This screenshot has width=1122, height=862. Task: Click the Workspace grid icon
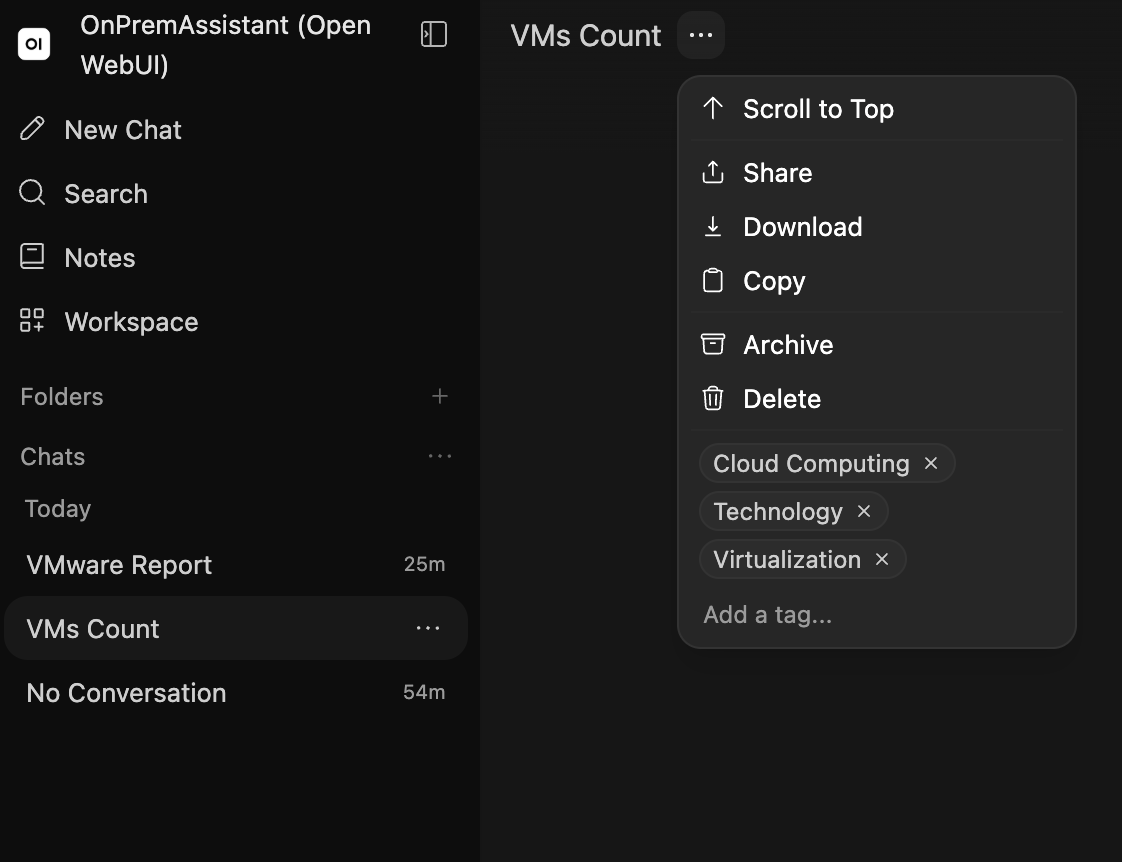tap(32, 320)
